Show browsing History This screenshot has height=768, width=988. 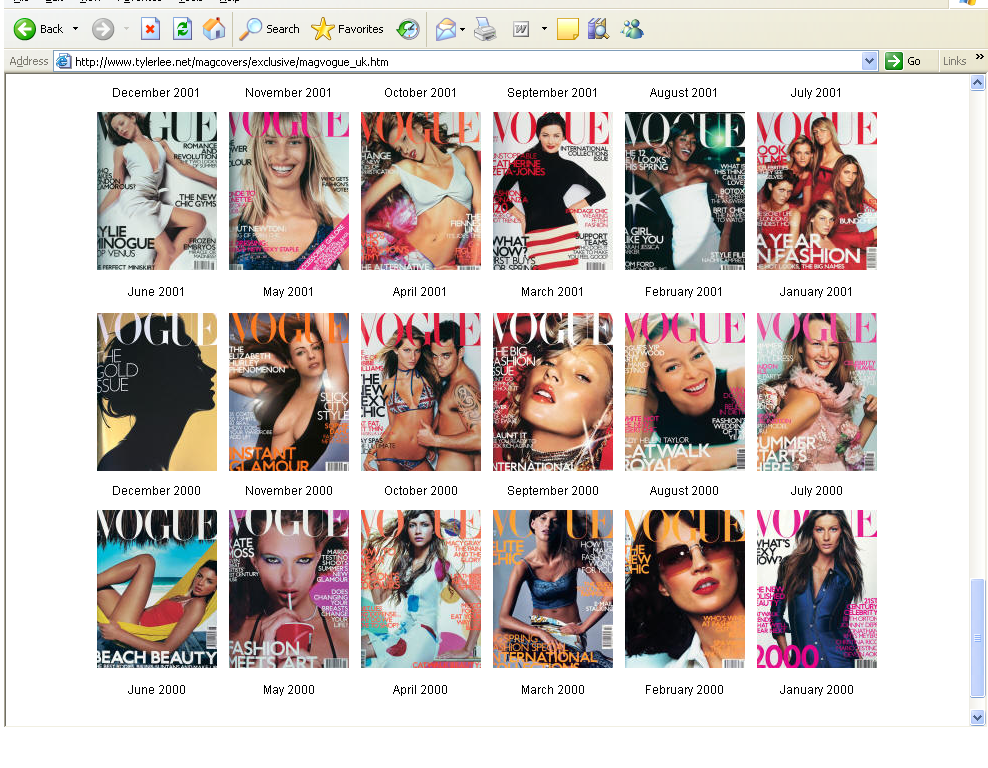[408, 29]
